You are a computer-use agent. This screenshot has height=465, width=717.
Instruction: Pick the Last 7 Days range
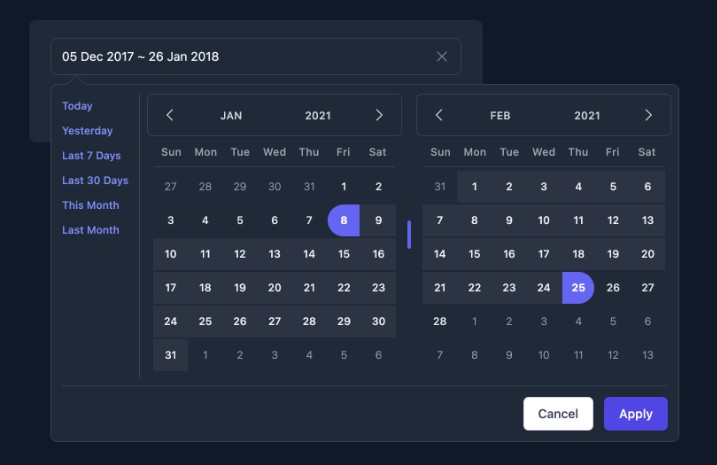click(91, 155)
